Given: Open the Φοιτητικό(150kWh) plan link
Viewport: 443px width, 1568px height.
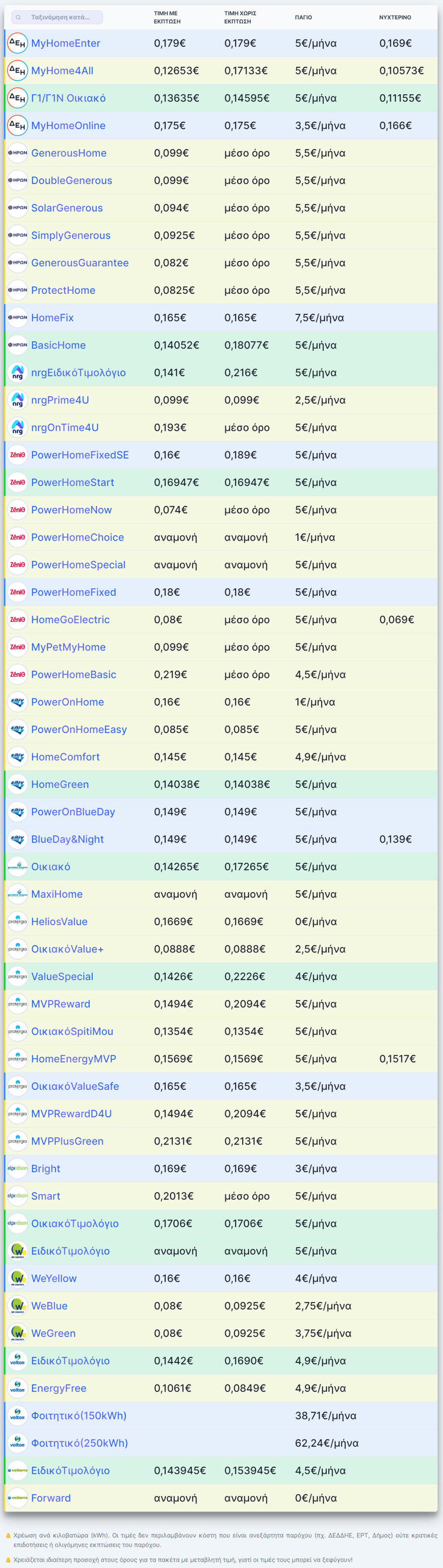Looking at the screenshot, I should click(79, 1415).
